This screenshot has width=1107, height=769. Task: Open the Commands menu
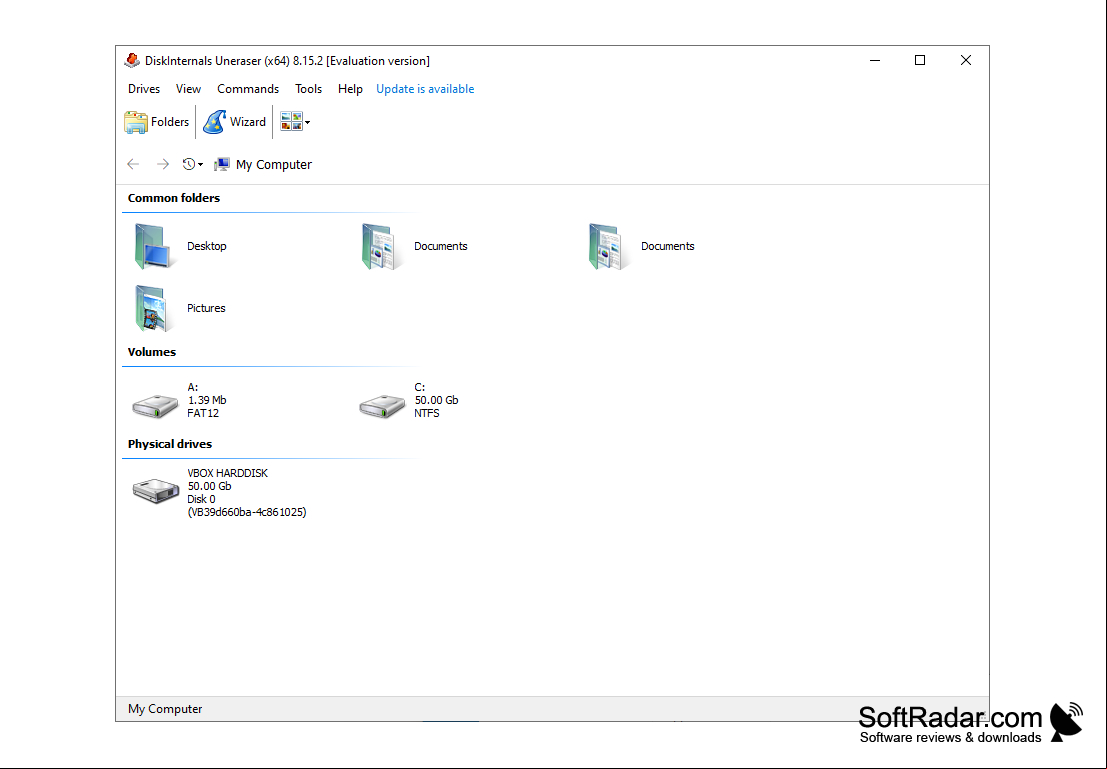tap(248, 89)
